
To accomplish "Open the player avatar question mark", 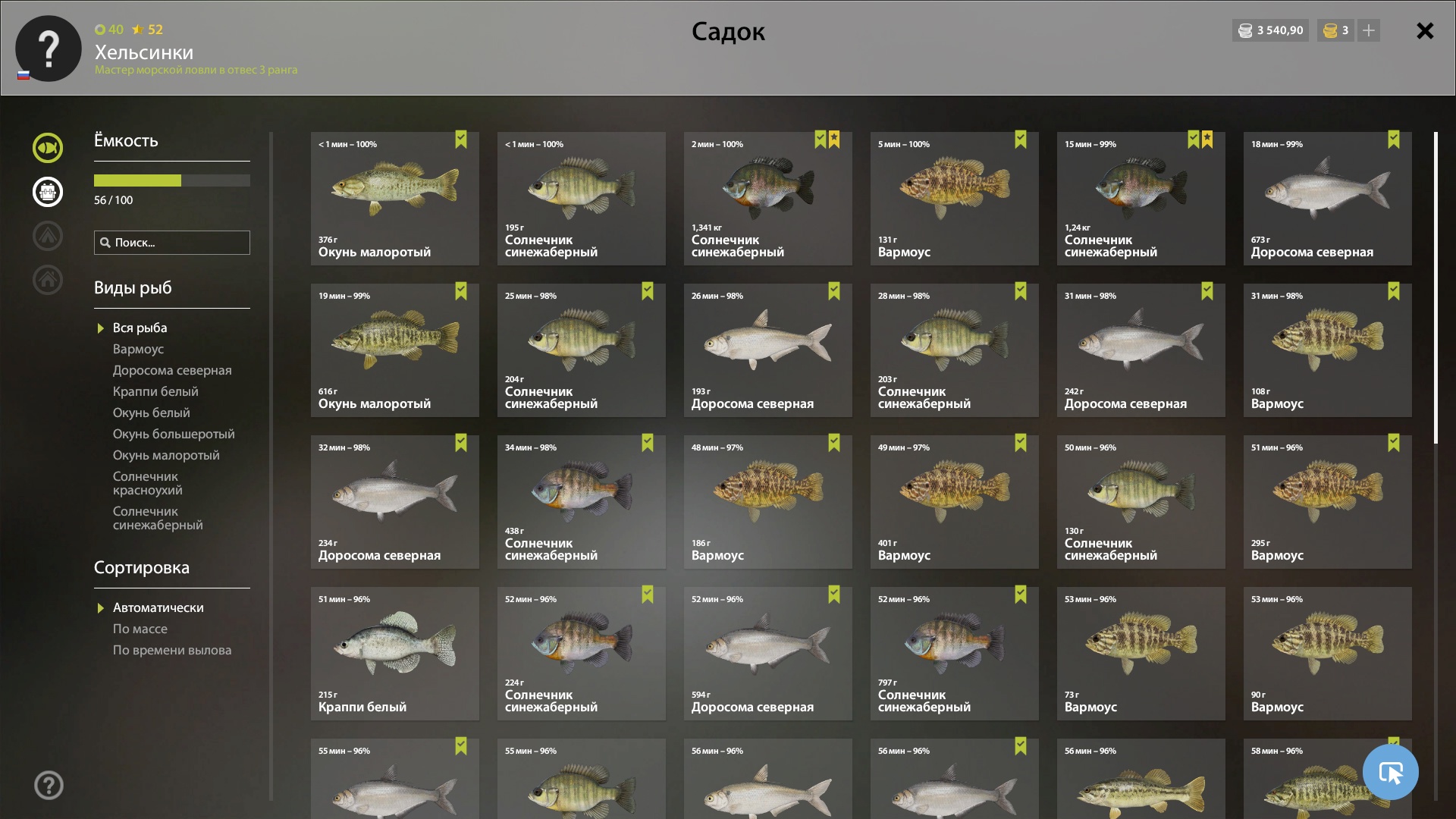I will [49, 49].
